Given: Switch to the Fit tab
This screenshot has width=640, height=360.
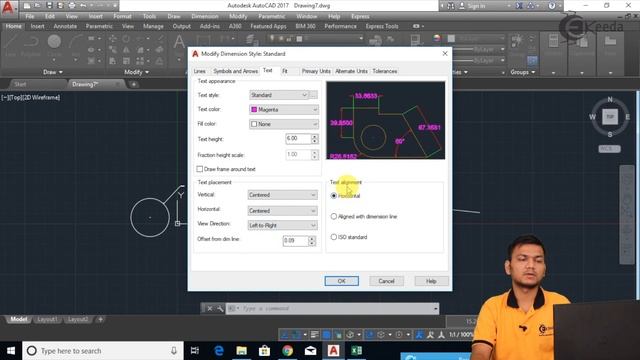Looking at the screenshot, I should pos(285,71).
